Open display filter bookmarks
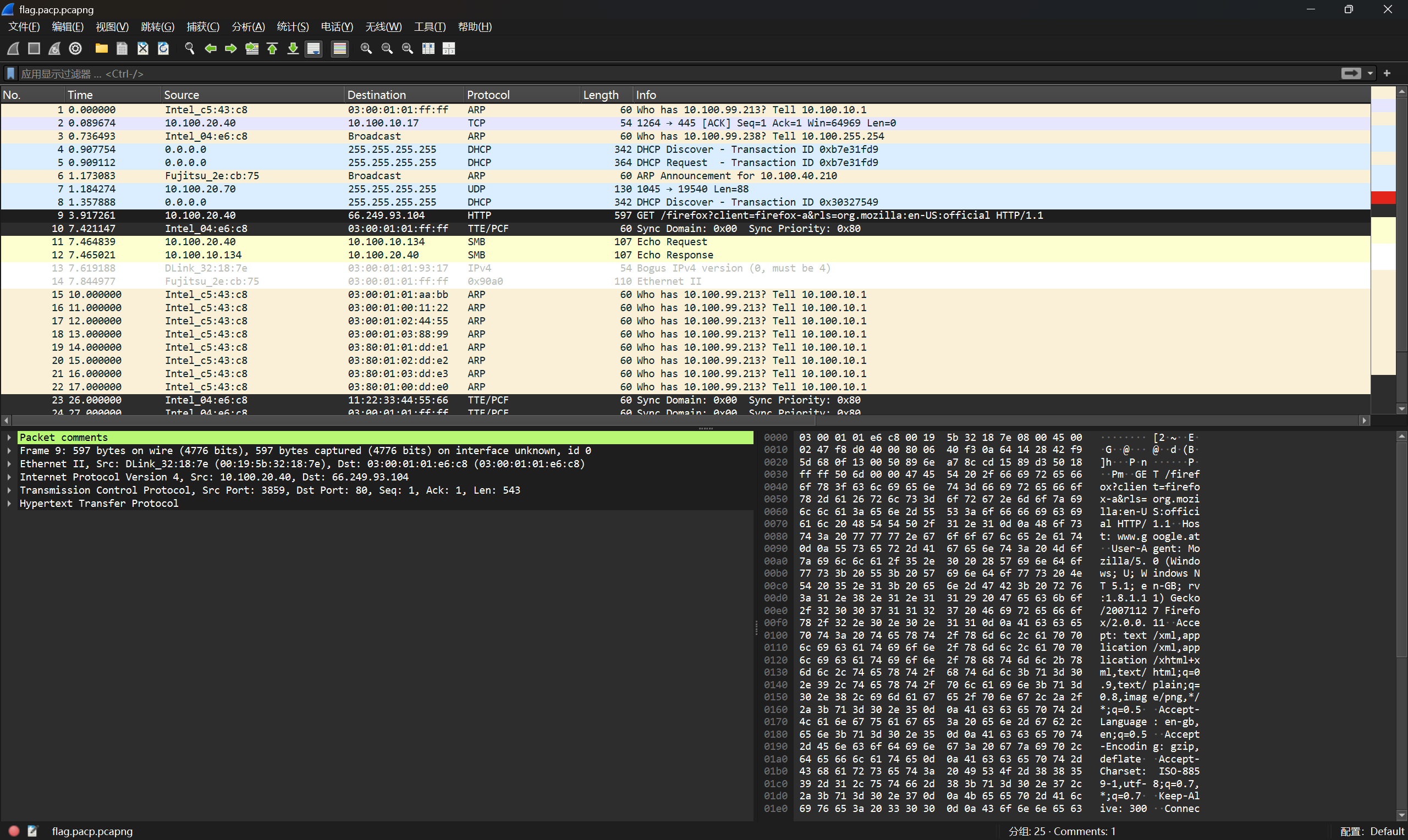This screenshot has height=840, width=1408. (10, 74)
